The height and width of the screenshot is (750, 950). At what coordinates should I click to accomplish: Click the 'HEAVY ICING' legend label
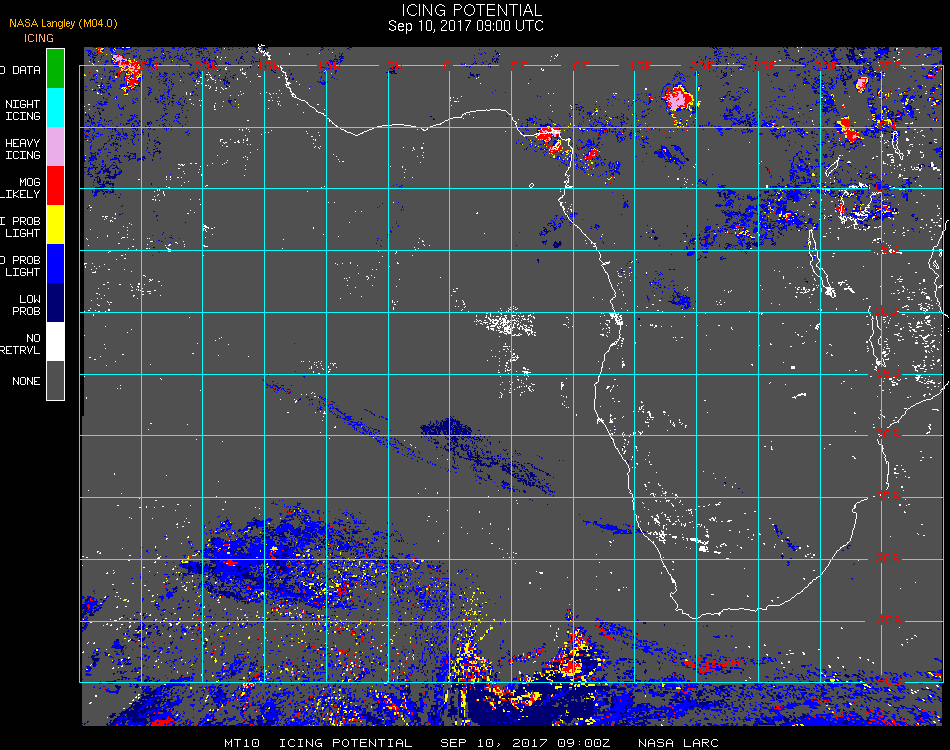[x=23, y=149]
